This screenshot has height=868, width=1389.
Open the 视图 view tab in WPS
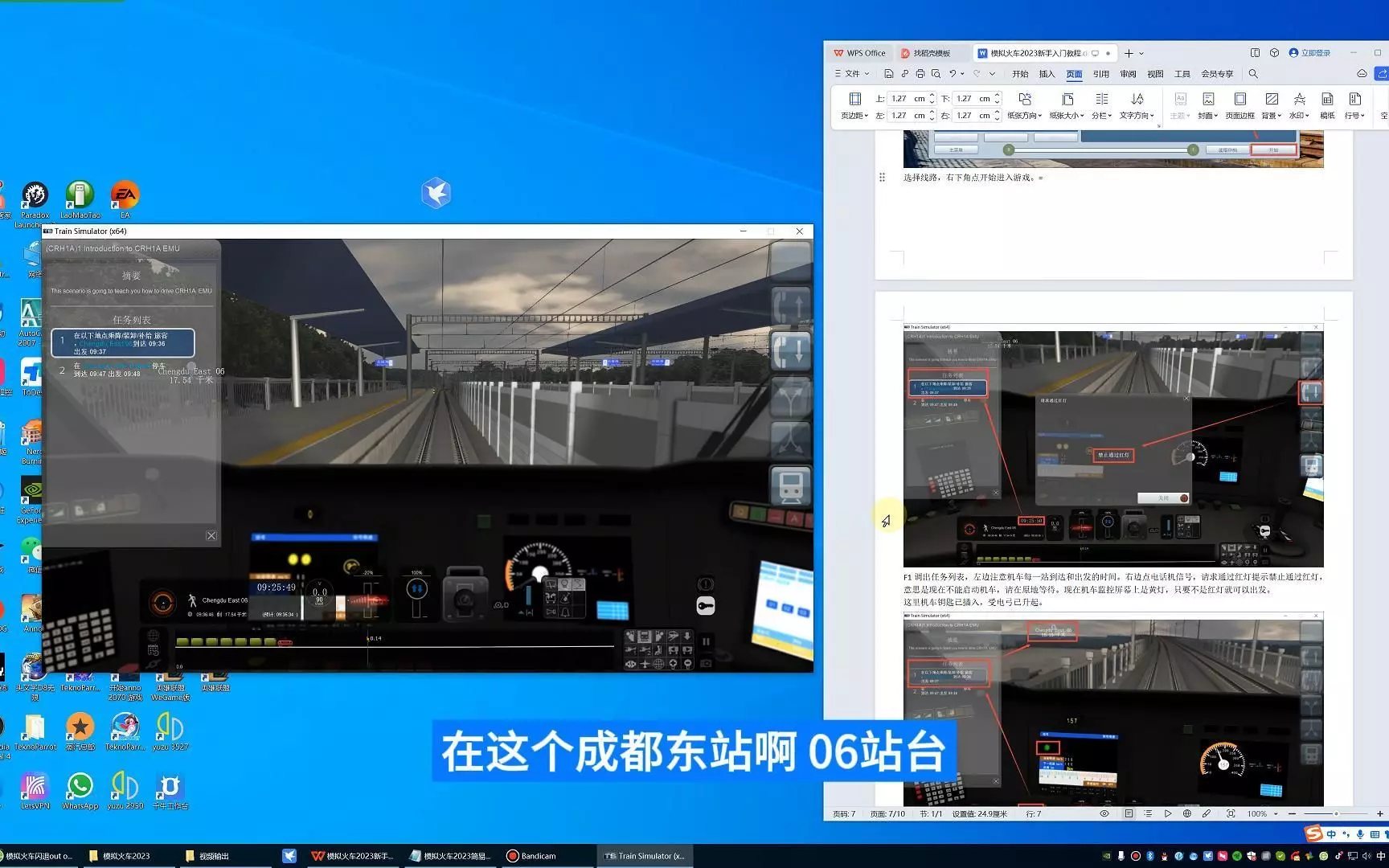click(1155, 74)
